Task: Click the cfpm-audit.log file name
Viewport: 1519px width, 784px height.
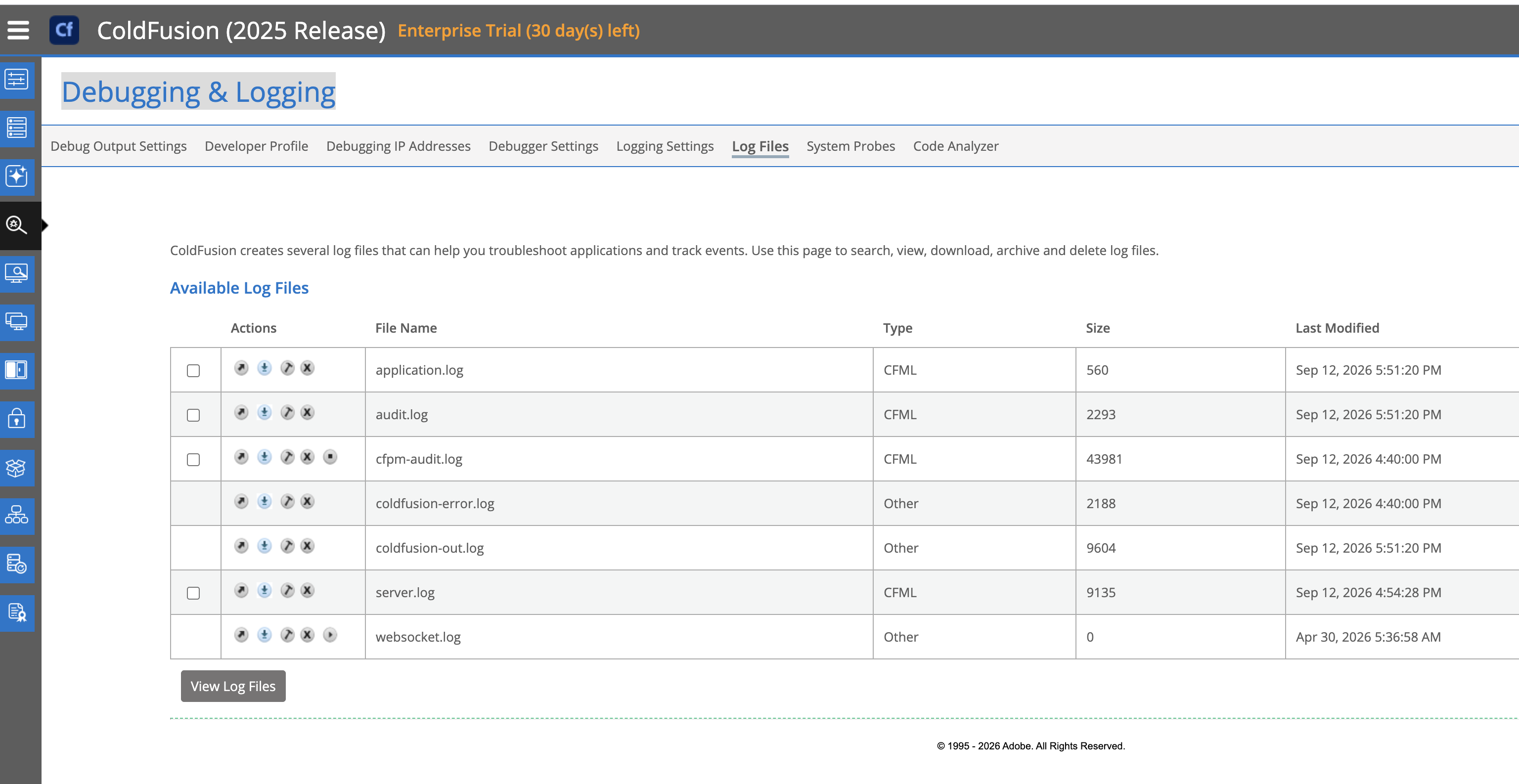Action: 419,459
